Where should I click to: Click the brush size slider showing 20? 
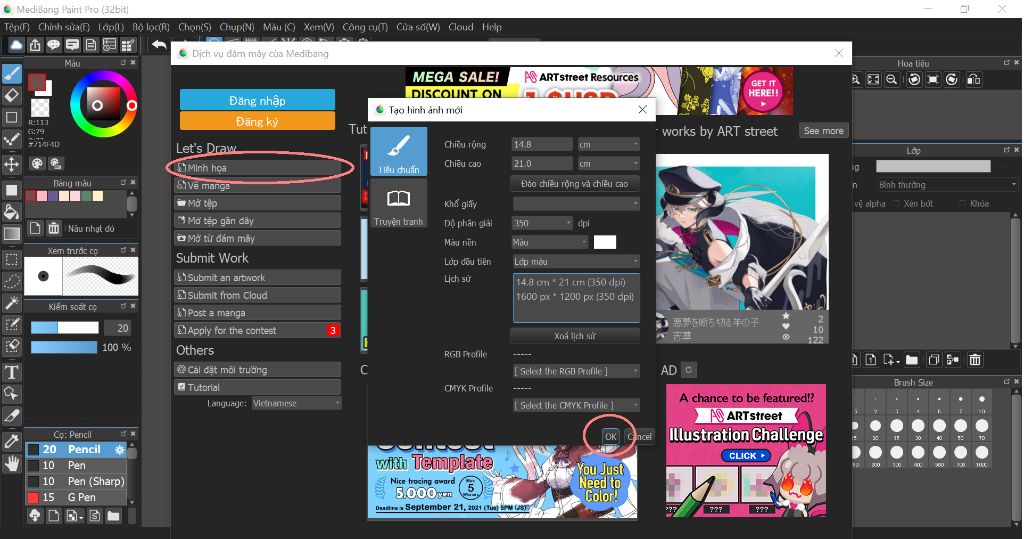click(x=65, y=327)
